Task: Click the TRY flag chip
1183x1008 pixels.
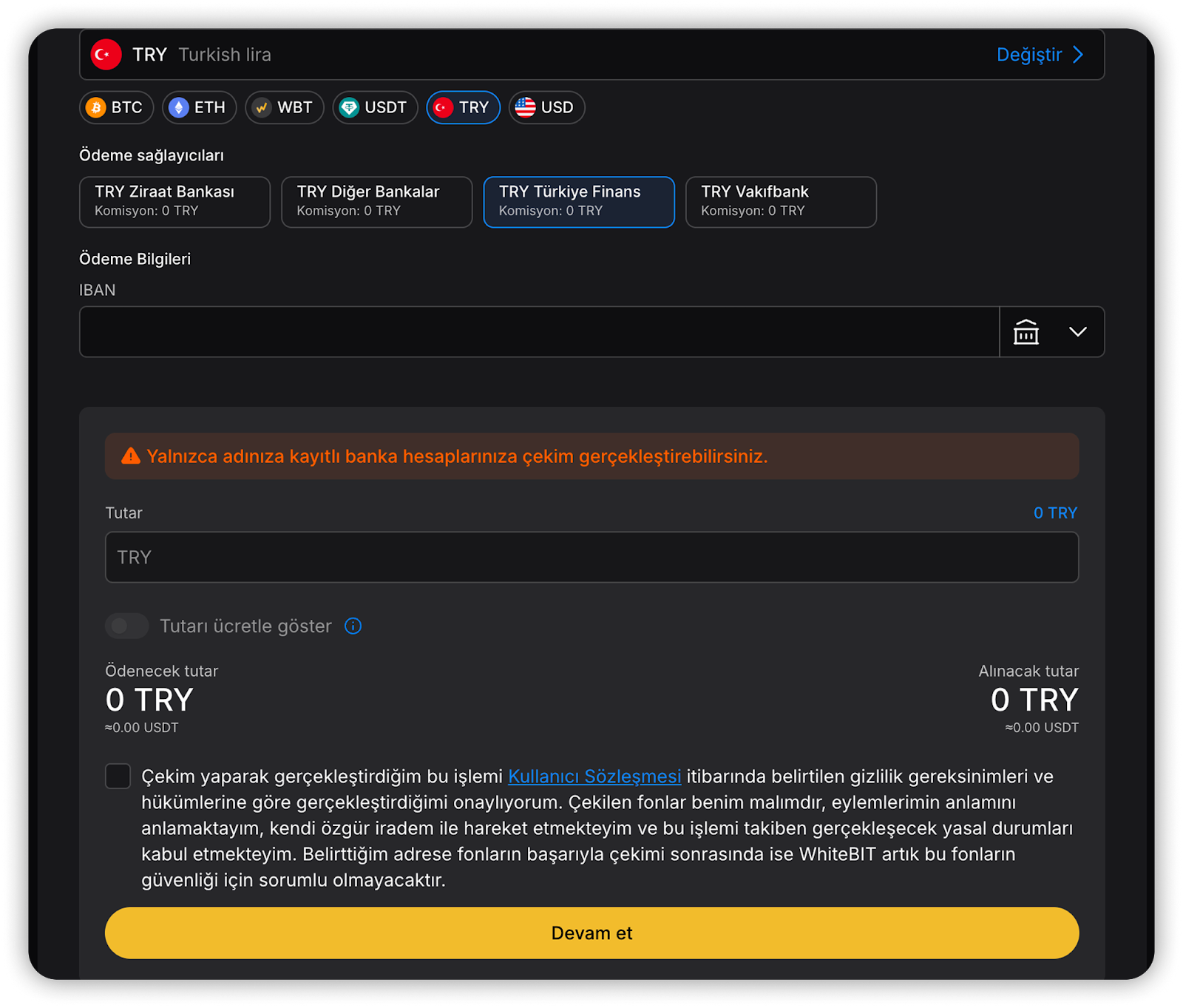Action: pos(463,107)
